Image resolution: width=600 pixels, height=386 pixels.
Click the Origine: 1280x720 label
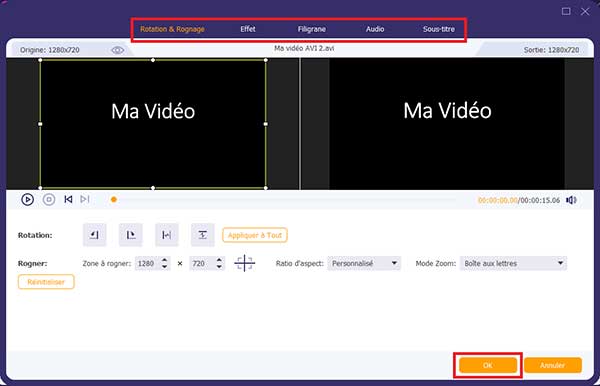coord(50,50)
